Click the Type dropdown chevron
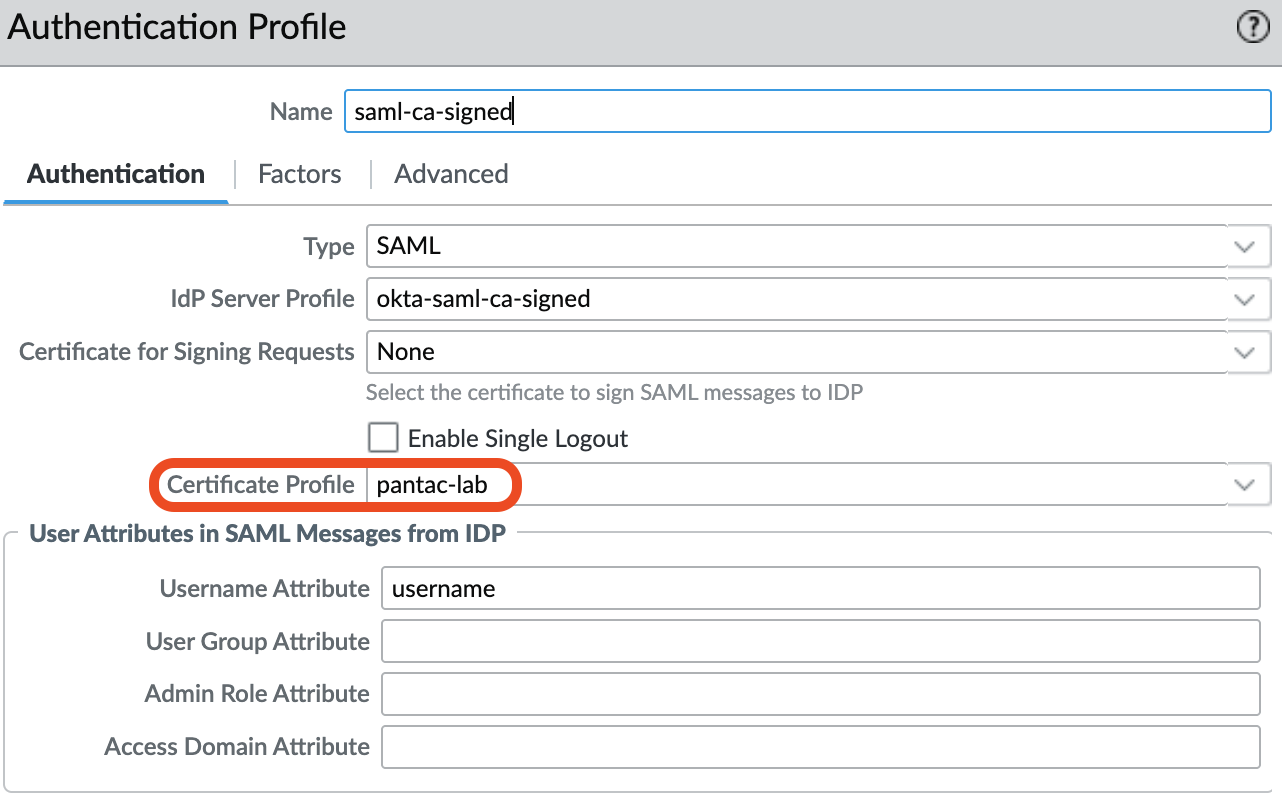This screenshot has height=798, width=1282. click(x=1245, y=246)
